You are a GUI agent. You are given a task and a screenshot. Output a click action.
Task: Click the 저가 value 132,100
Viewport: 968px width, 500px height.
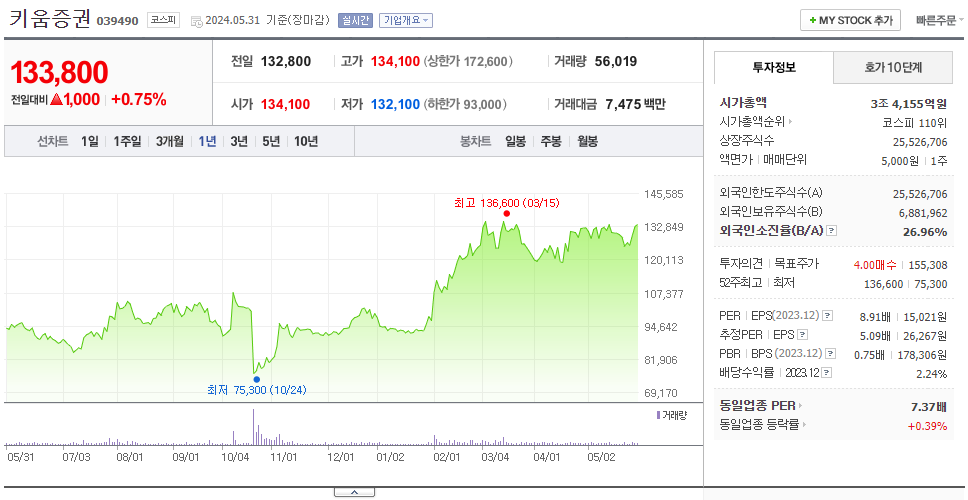click(396, 104)
